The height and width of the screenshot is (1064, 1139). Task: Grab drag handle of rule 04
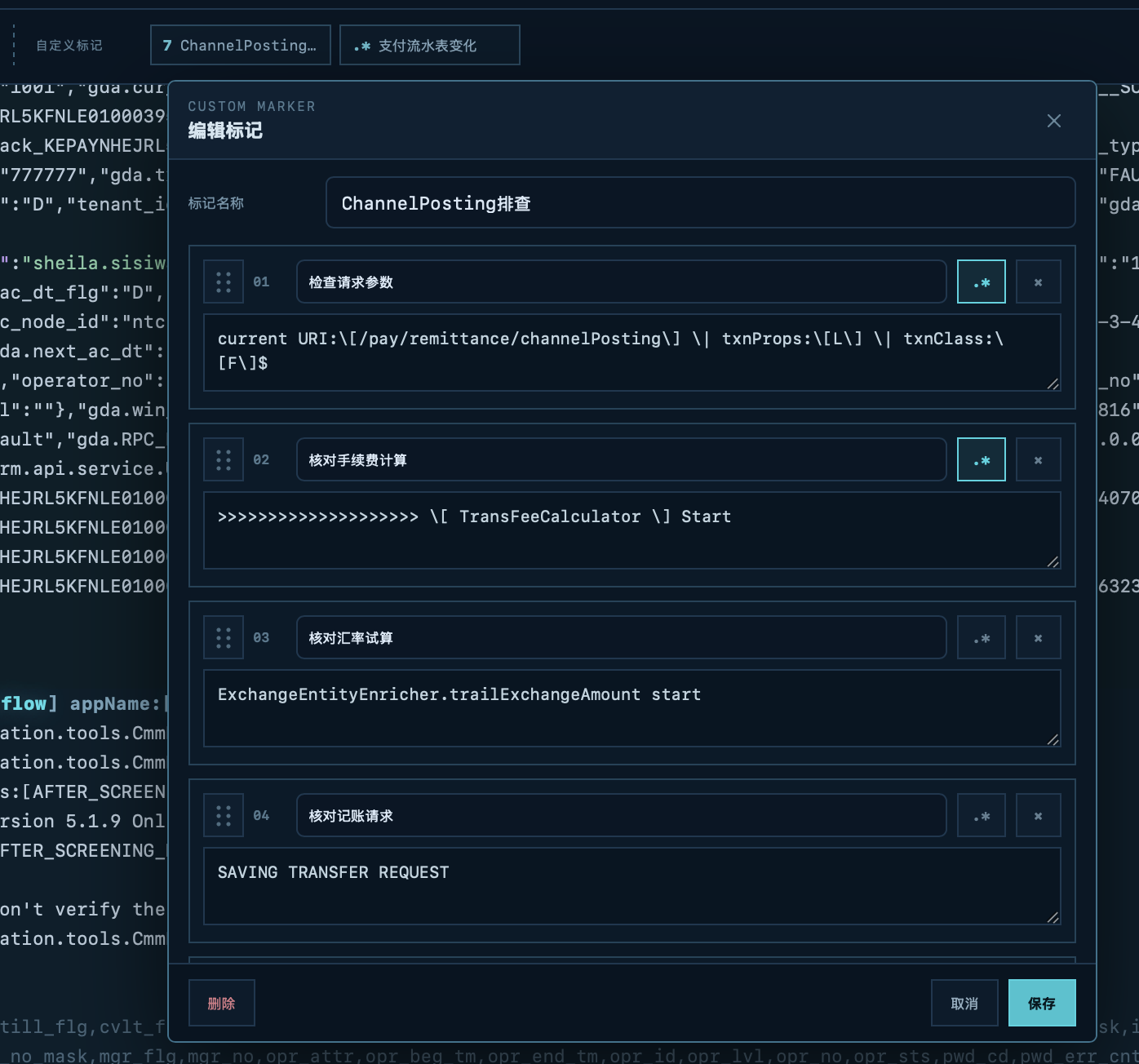[x=224, y=816]
